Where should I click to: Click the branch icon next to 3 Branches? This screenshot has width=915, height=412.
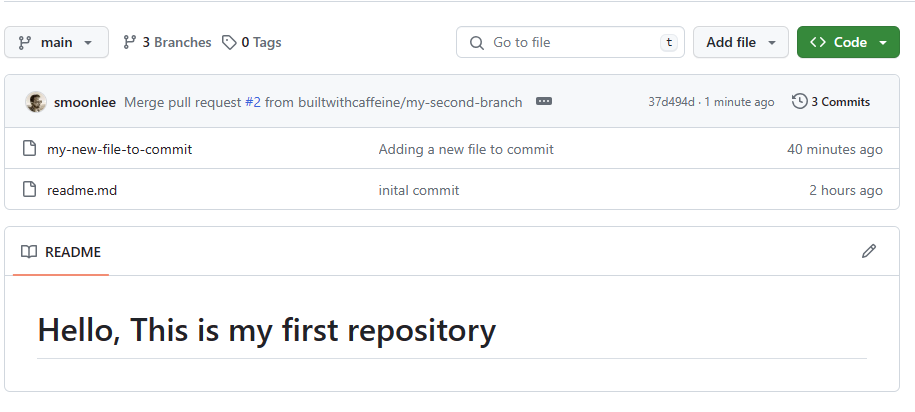tap(130, 42)
